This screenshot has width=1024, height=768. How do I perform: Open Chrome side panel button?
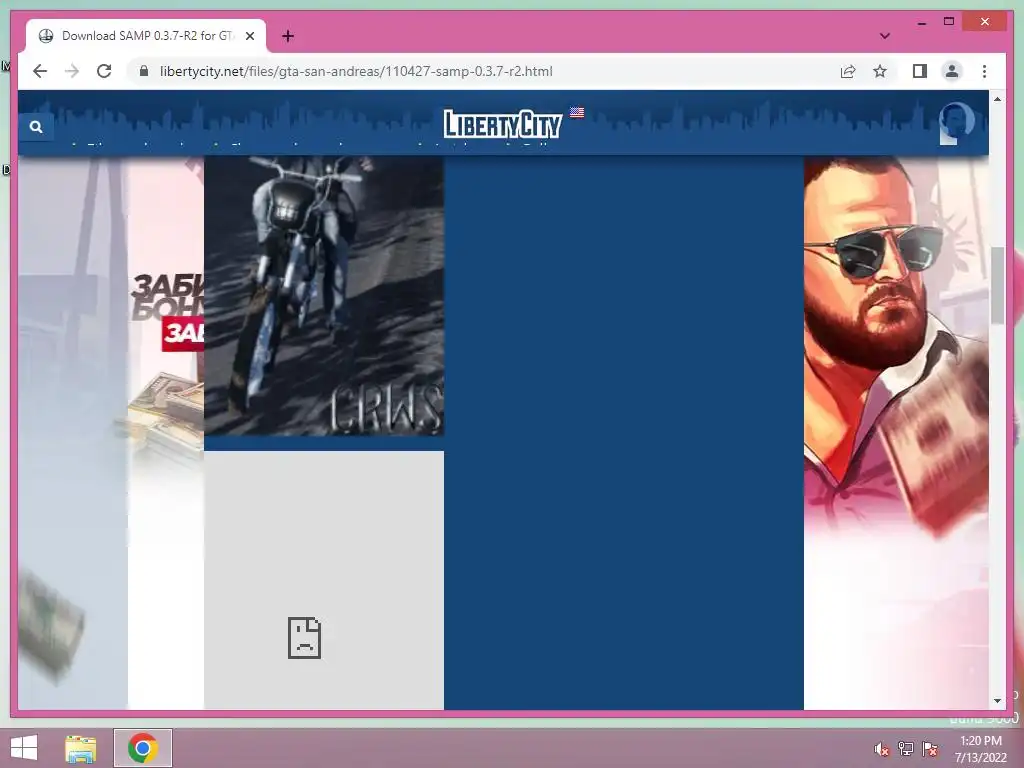920,71
